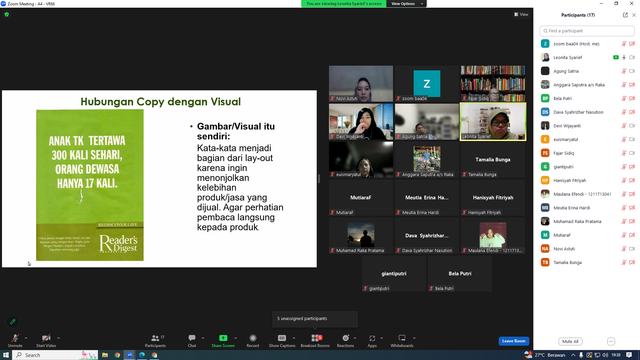Screen dimensions: 640x360
Task: Open the Apps panel
Action: tap(372, 340)
